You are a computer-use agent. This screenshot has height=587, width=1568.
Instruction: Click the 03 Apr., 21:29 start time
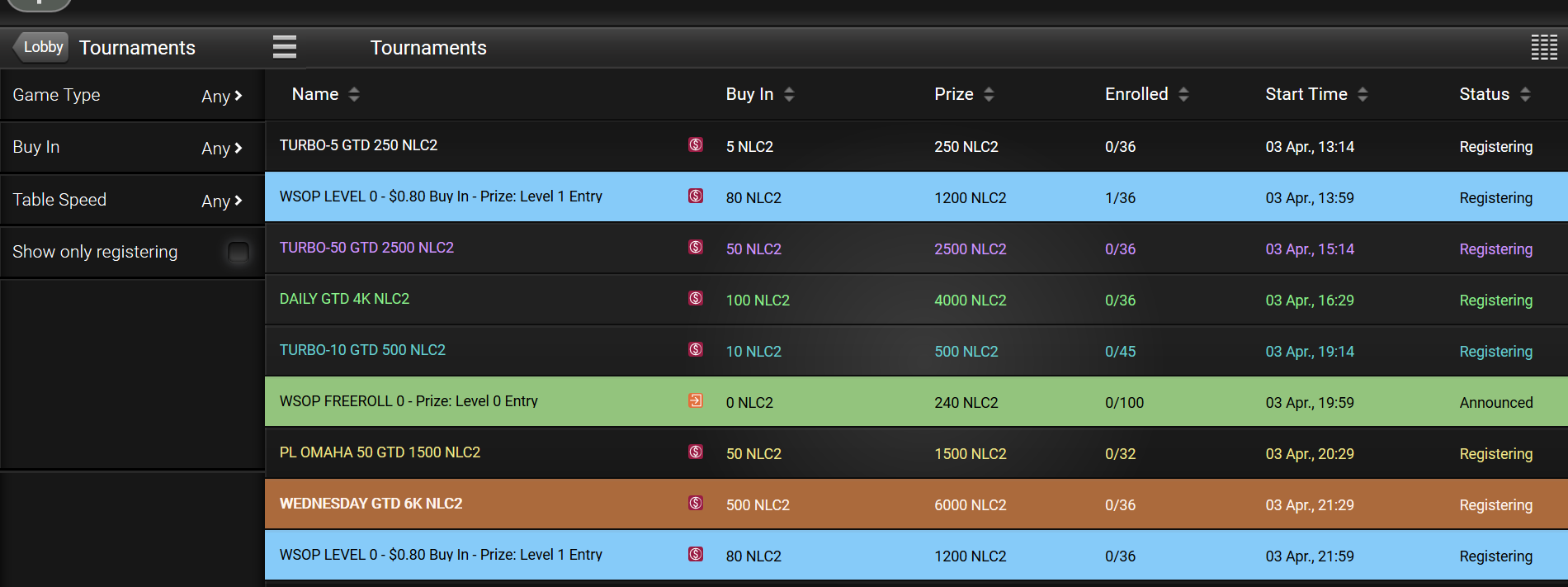point(1310,505)
